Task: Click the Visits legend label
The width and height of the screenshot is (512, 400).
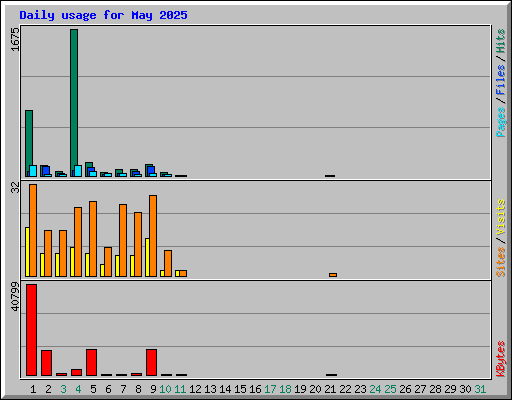Action: pos(500,218)
